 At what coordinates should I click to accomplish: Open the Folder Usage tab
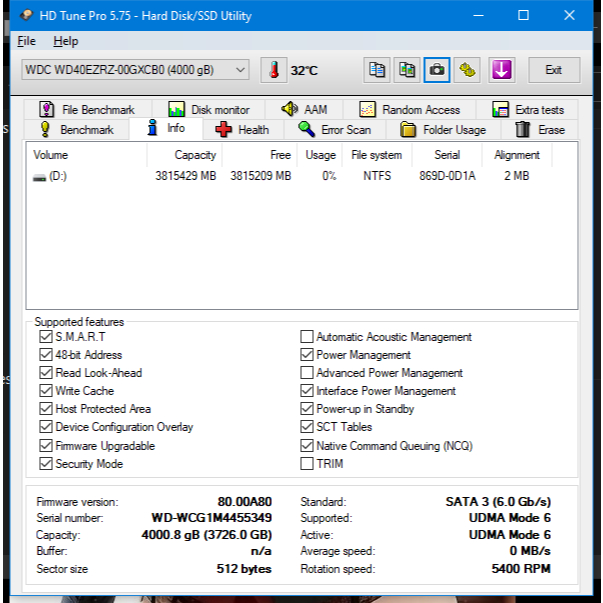[x=443, y=130]
